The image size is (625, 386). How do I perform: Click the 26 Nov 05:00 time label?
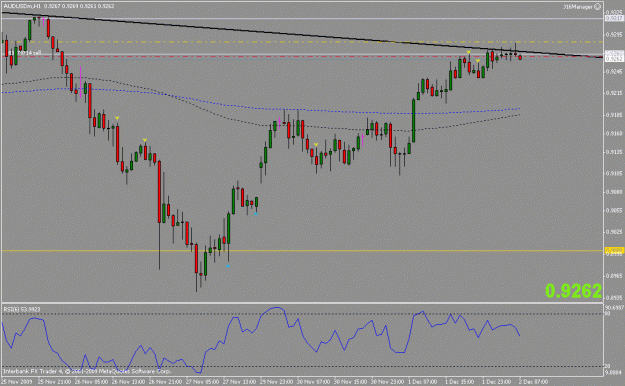91,382
